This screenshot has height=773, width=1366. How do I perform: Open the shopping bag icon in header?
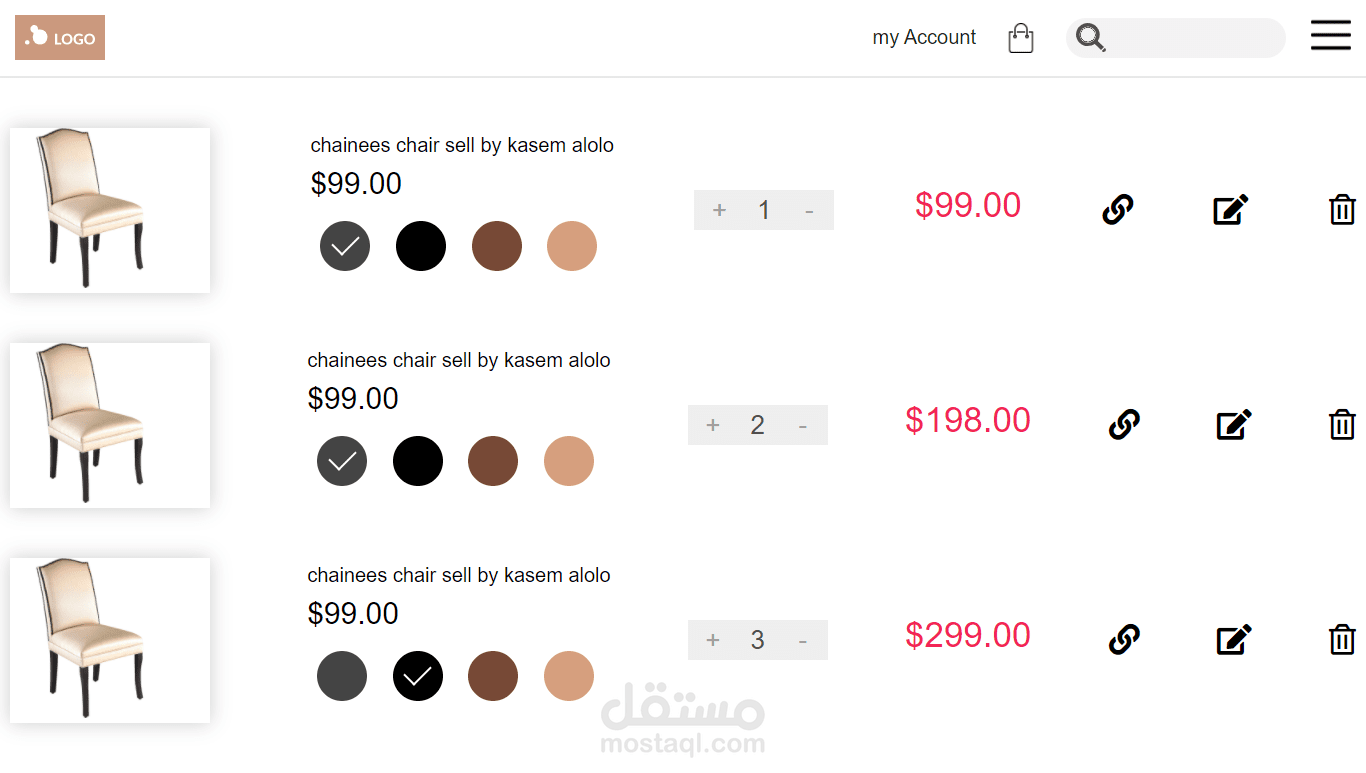1020,38
